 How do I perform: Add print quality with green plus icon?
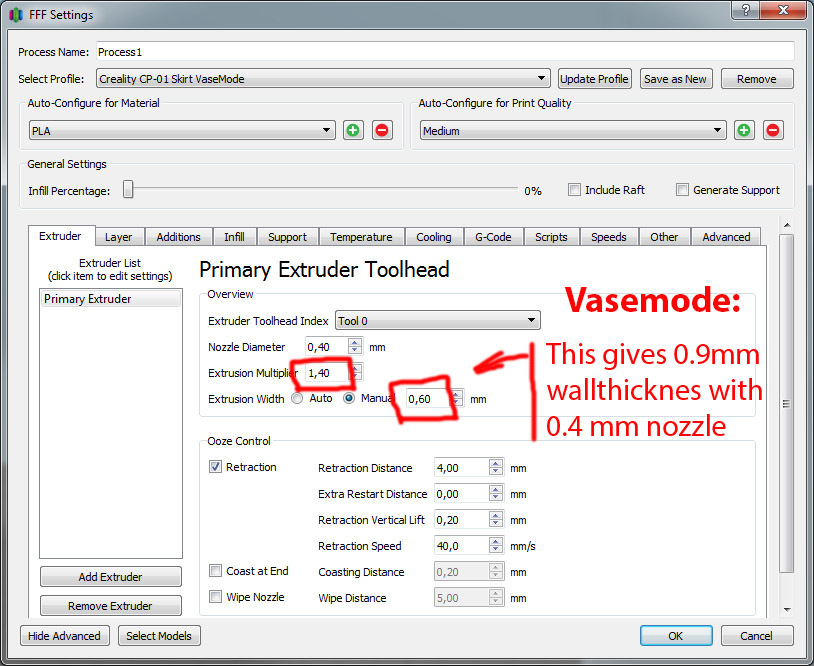pos(744,130)
